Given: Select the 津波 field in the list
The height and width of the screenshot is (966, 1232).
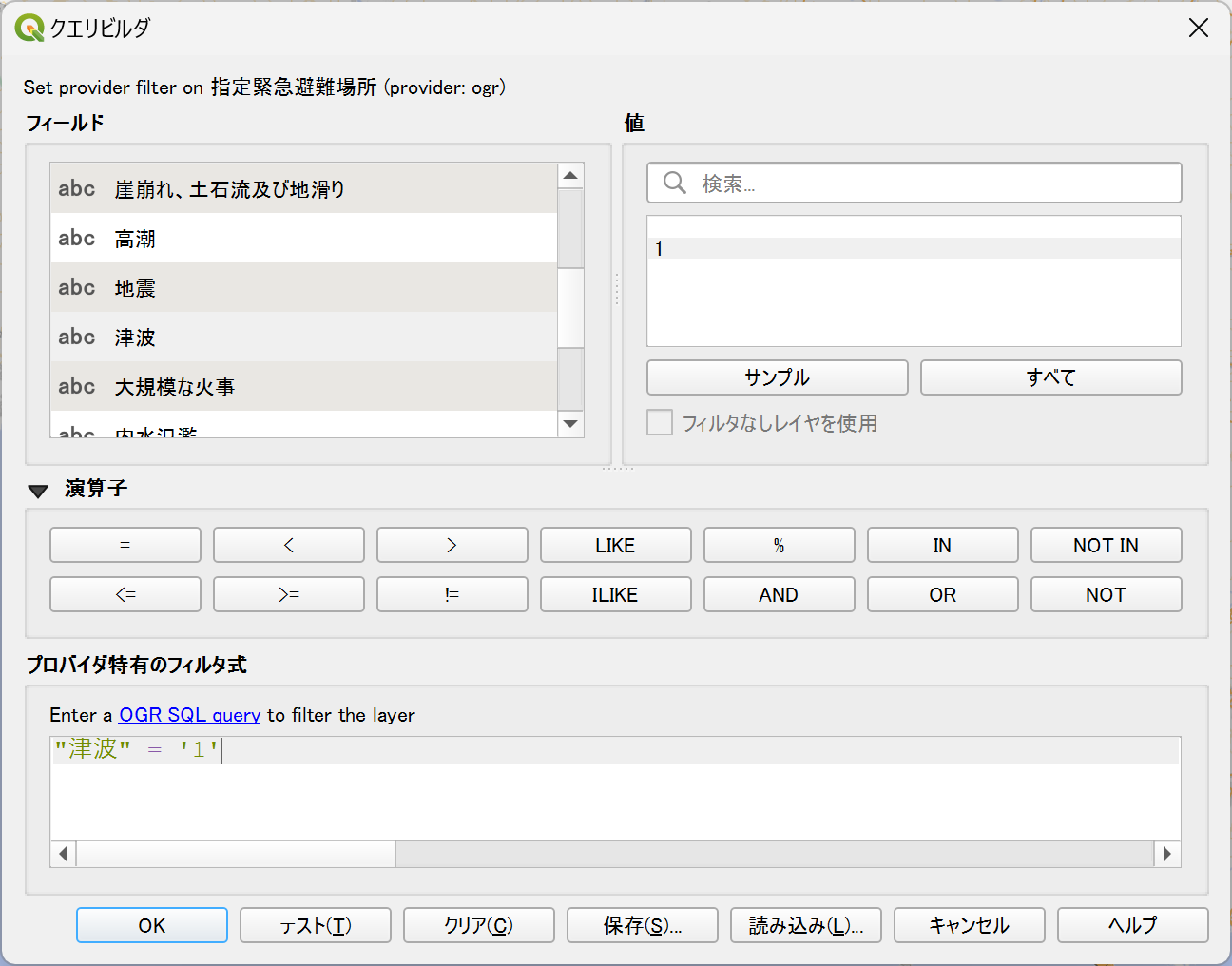Looking at the screenshot, I should coord(304,337).
